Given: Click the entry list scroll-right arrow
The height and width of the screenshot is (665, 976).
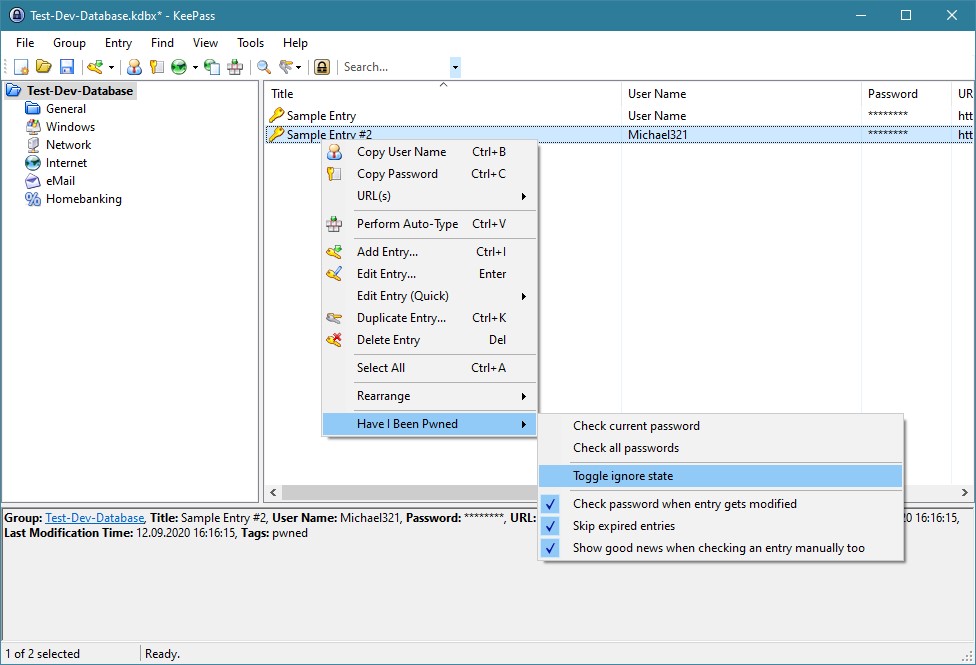Looking at the screenshot, I should [x=965, y=493].
